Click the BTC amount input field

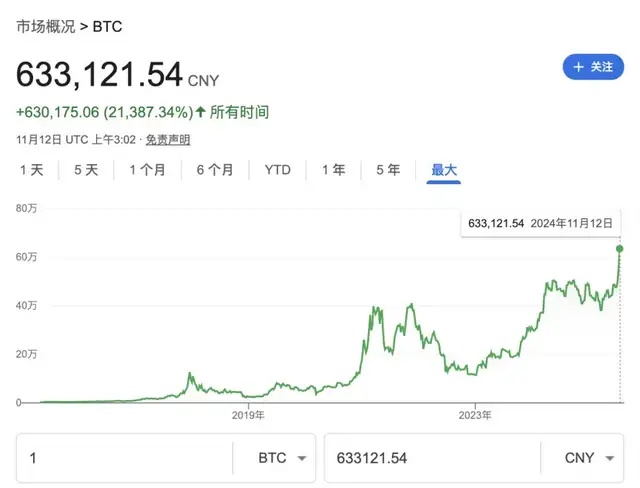pyautogui.click(x=124, y=458)
